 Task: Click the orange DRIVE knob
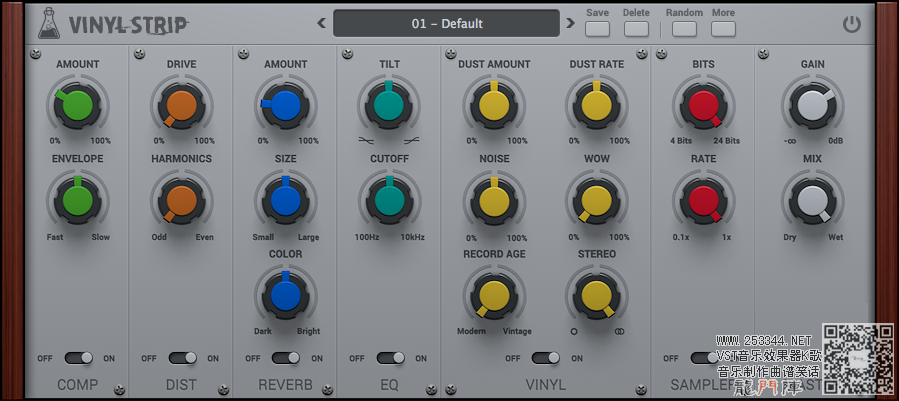[181, 106]
